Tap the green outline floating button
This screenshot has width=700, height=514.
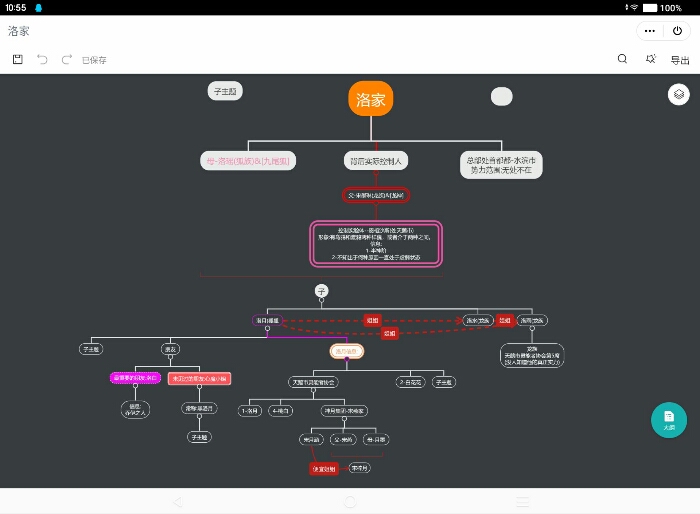pyautogui.click(x=669, y=420)
